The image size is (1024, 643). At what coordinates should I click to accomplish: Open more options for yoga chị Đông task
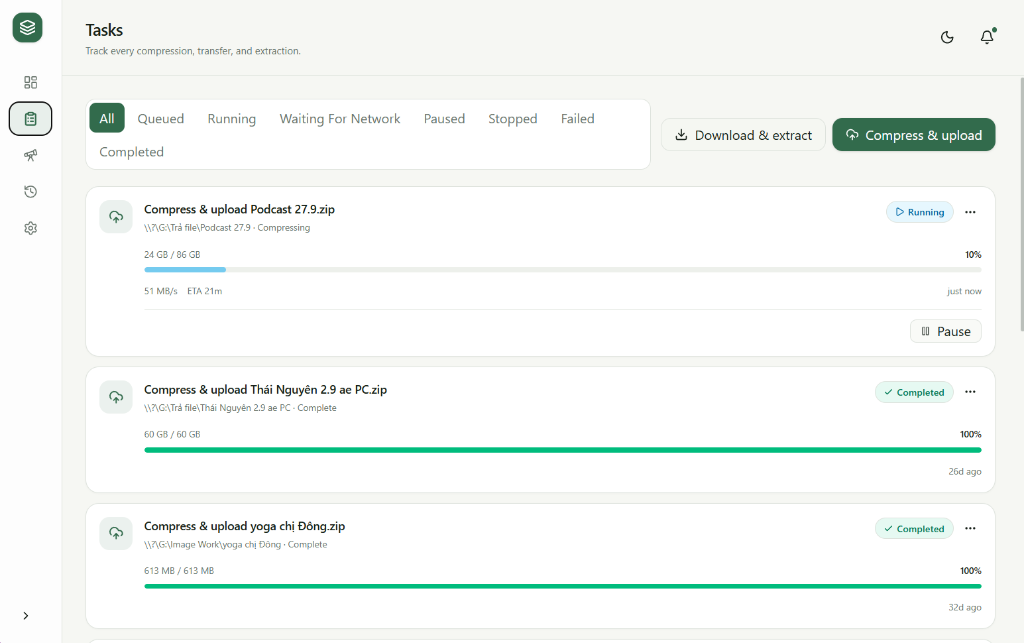click(x=970, y=529)
